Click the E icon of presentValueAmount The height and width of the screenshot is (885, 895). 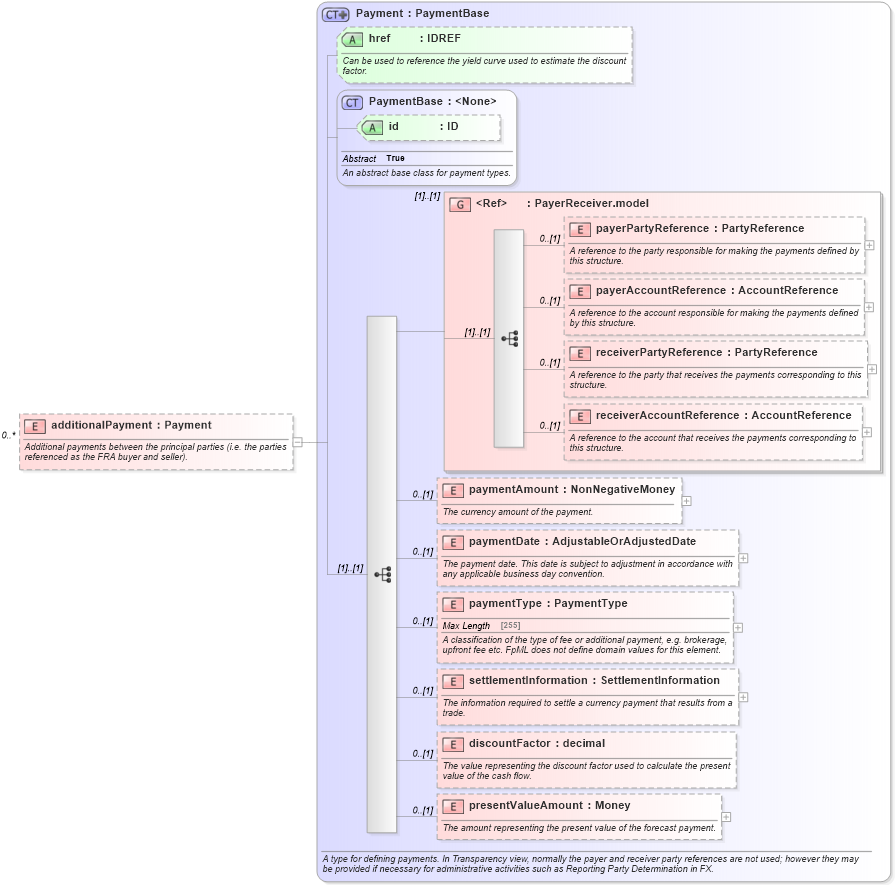coord(453,807)
